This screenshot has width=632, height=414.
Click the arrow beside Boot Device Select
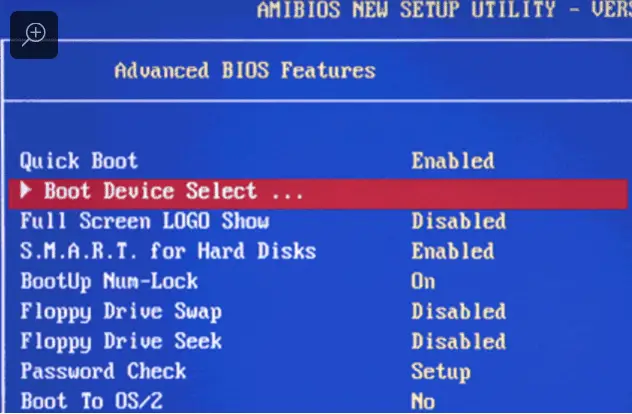coord(26,190)
